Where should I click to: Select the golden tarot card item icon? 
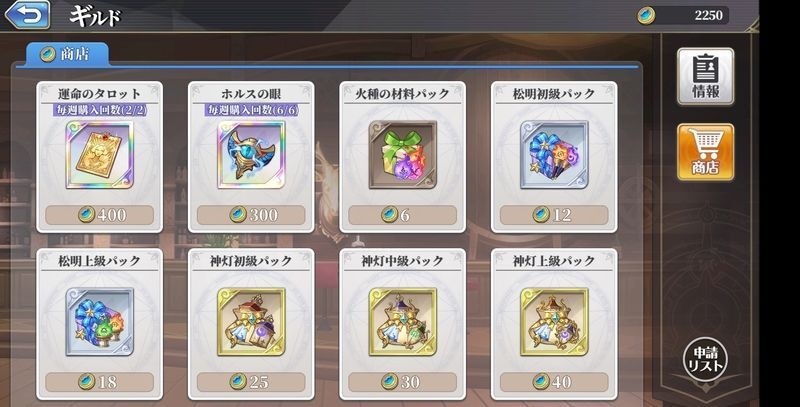pyautogui.click(x=99, y=155)
